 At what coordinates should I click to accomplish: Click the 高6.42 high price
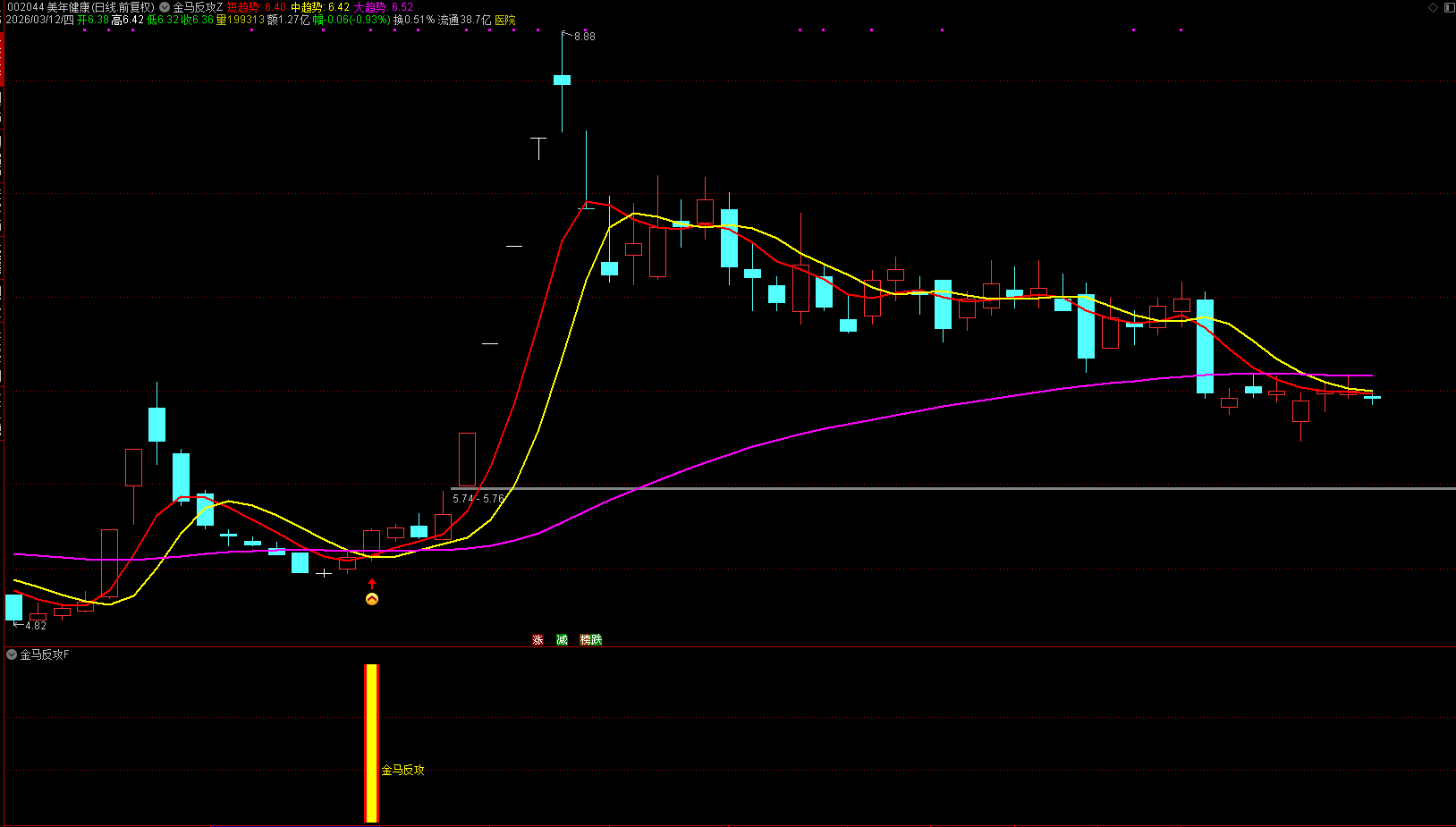128,20
